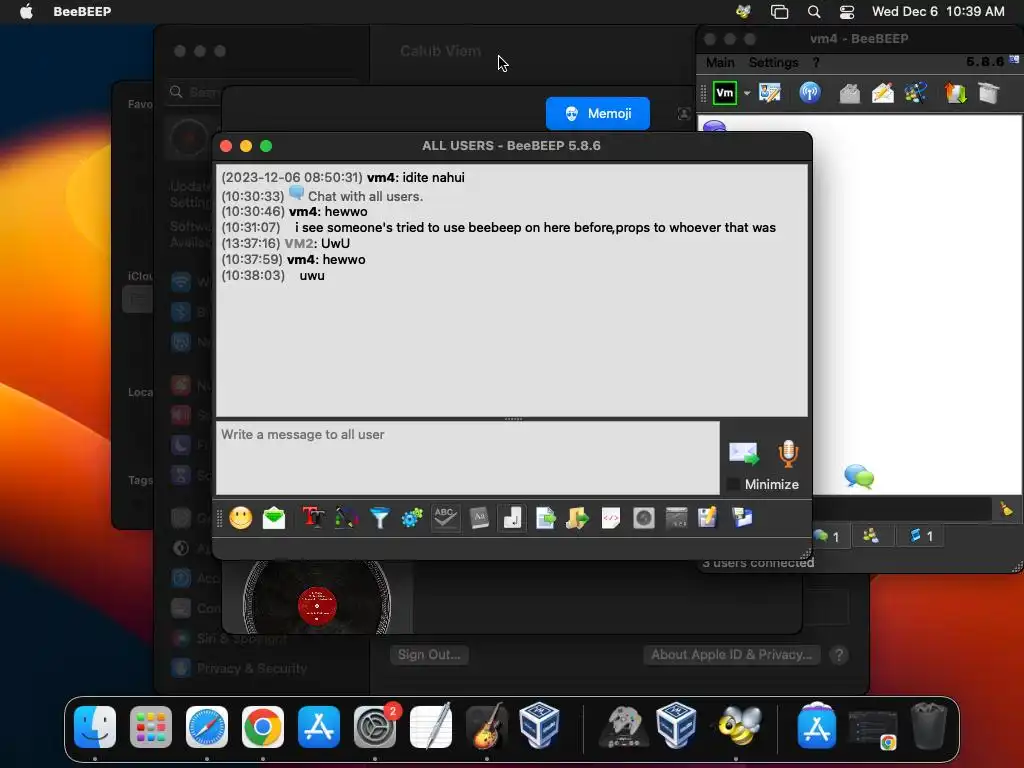Send the message with envelope arrow button
Image resolution: width=1024 pixels, height=768 pixels.
click(744, 453)
